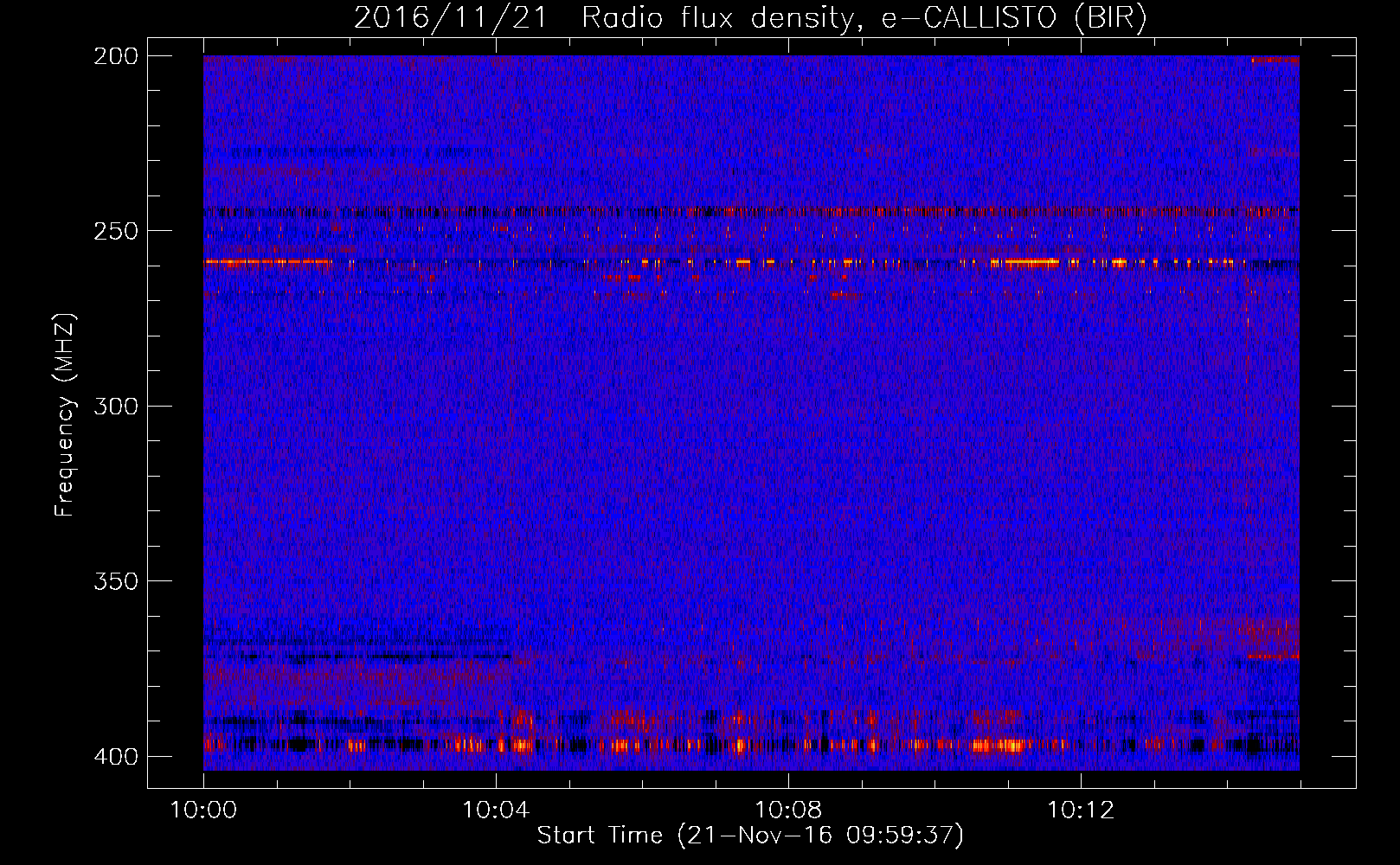1400x865 pixels.
Task: Click the 10:04 time tick label
Action: (497, 811)
